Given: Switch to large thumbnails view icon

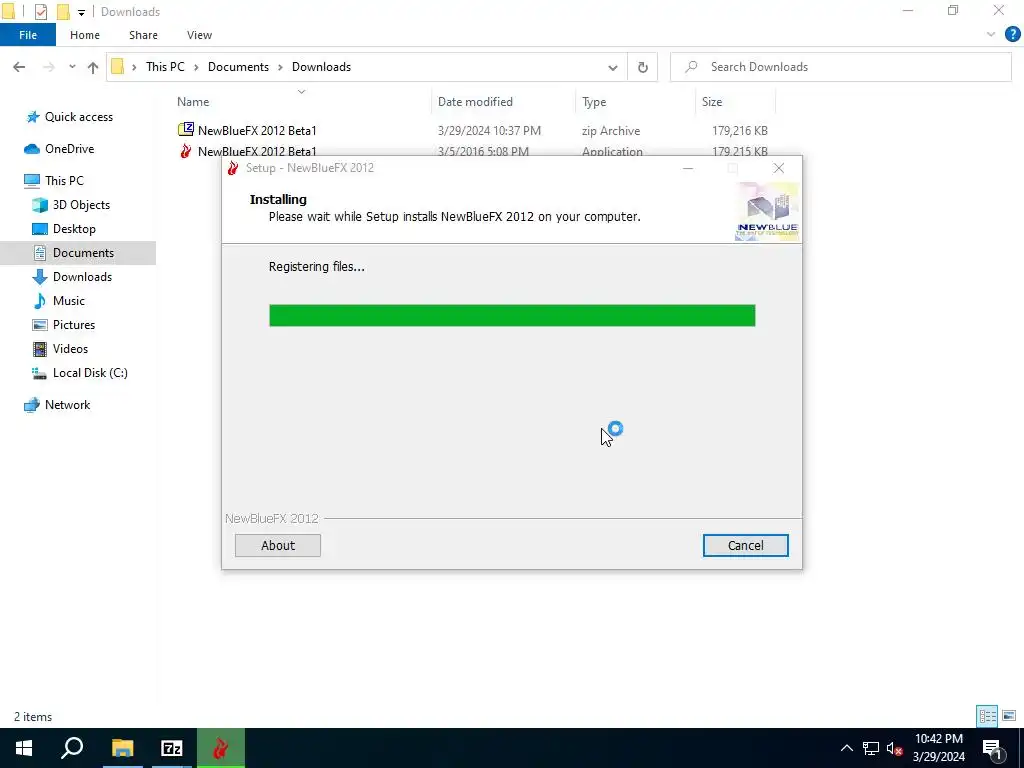Looking at the screenshot, I should click(1009, 716).
